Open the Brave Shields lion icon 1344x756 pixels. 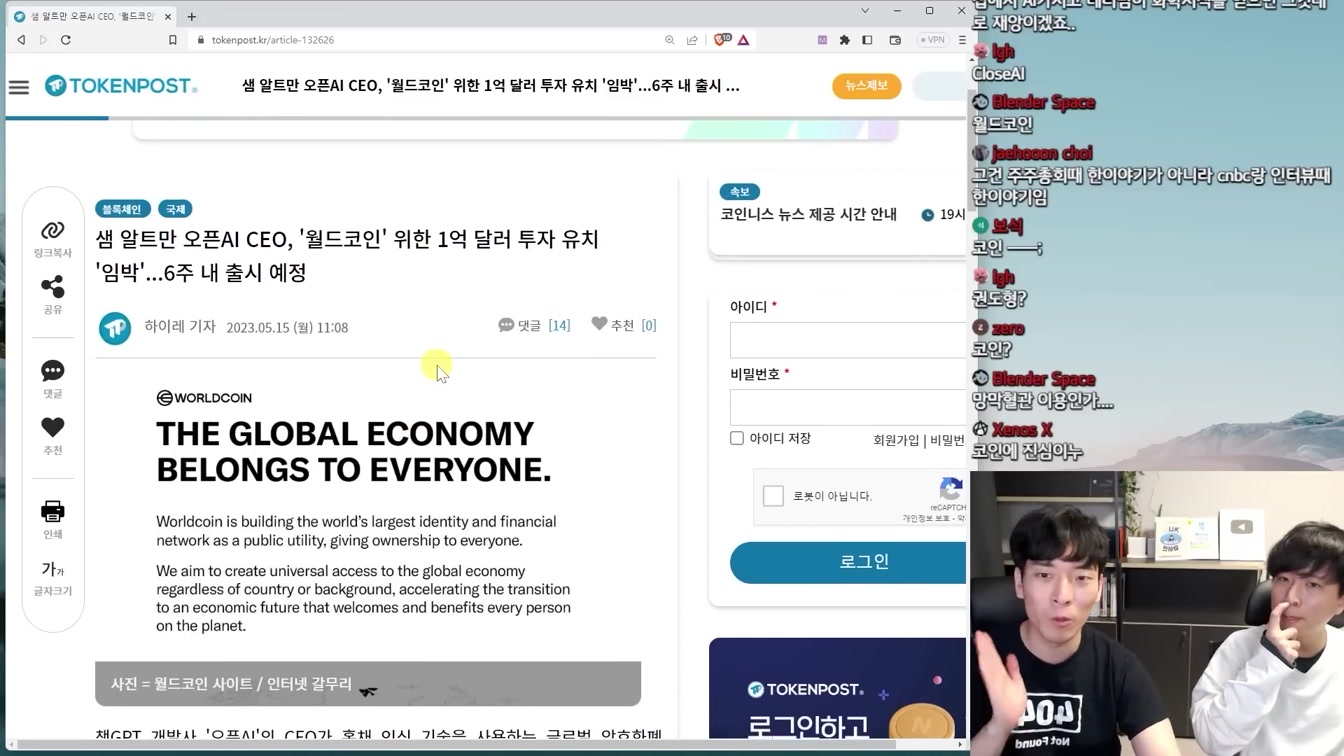pos(722,40)
